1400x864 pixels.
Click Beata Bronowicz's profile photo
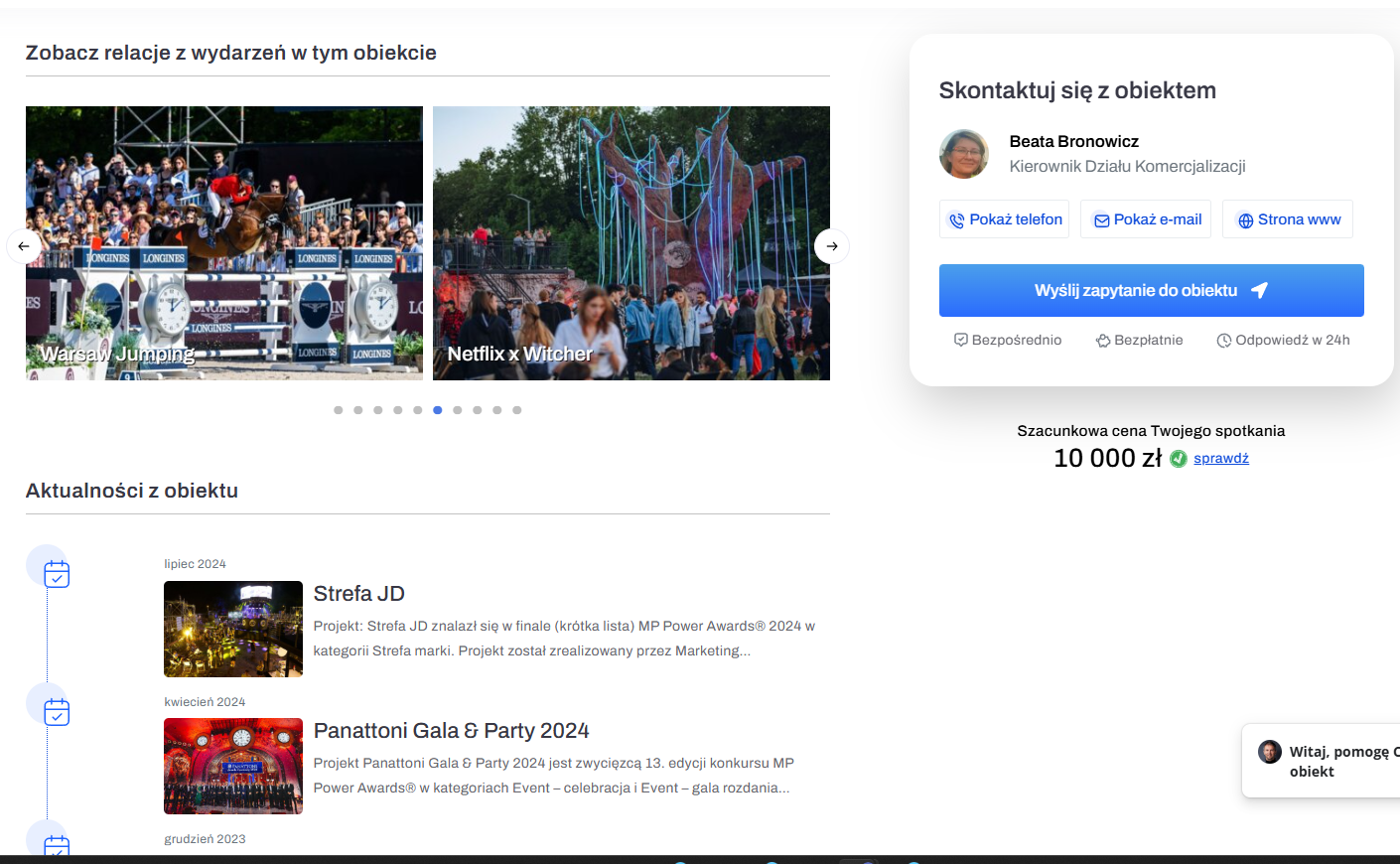click(x=964, y=154)
